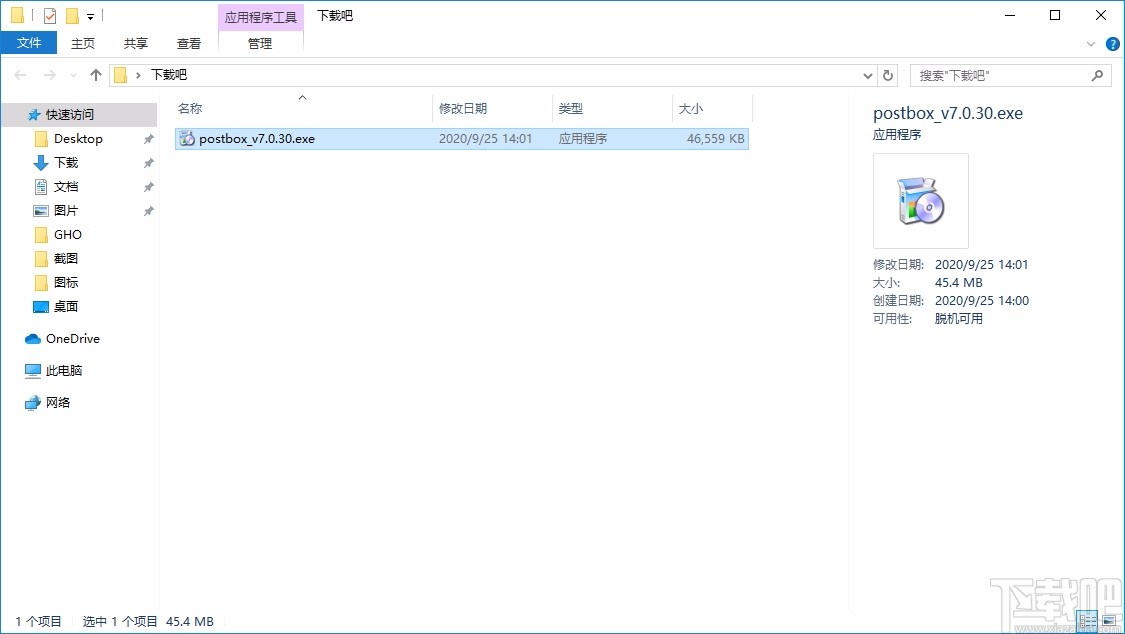Switch to the 主页 ribbon tab
This screenshot has height=634, width=1125.
coord(83,43)
